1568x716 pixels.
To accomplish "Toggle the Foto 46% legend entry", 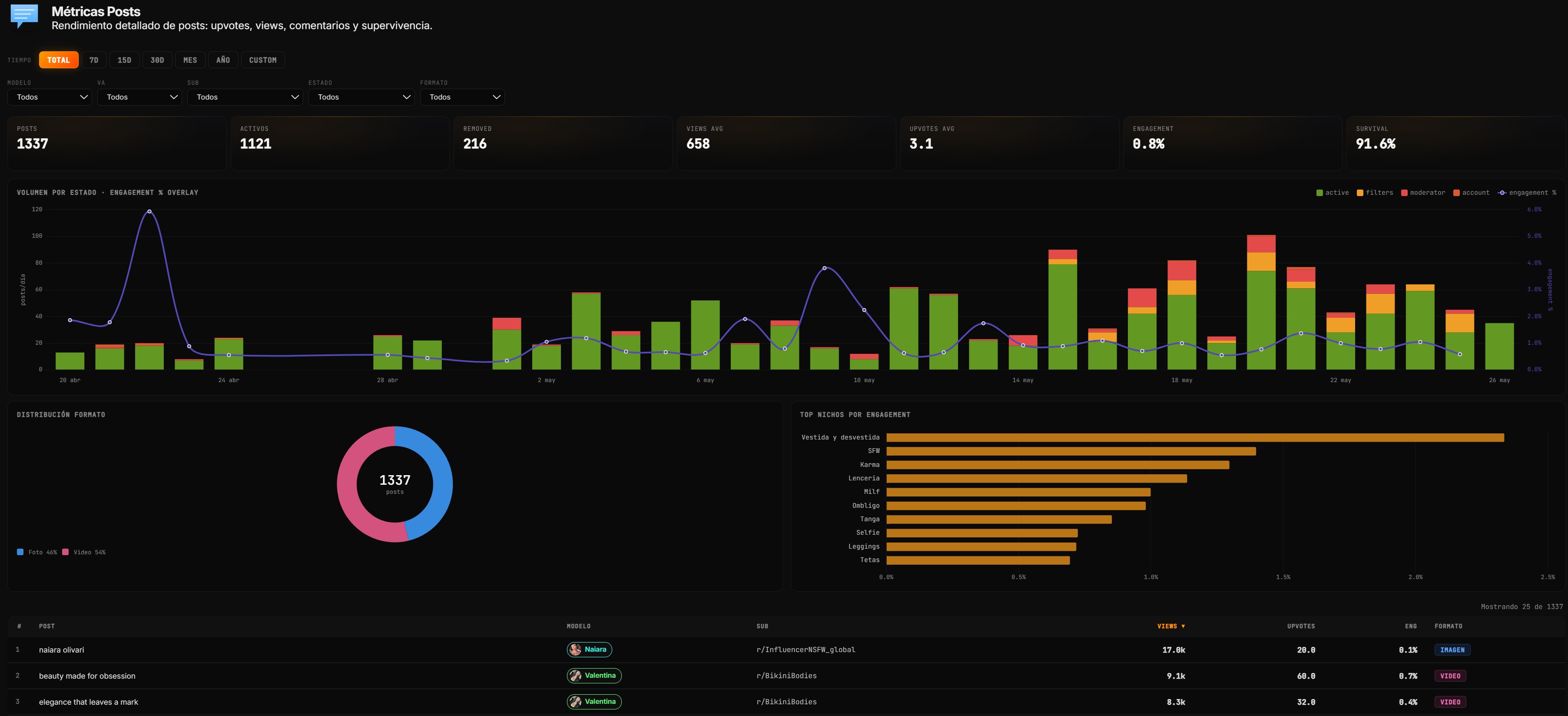I will (x=37, y=552).
